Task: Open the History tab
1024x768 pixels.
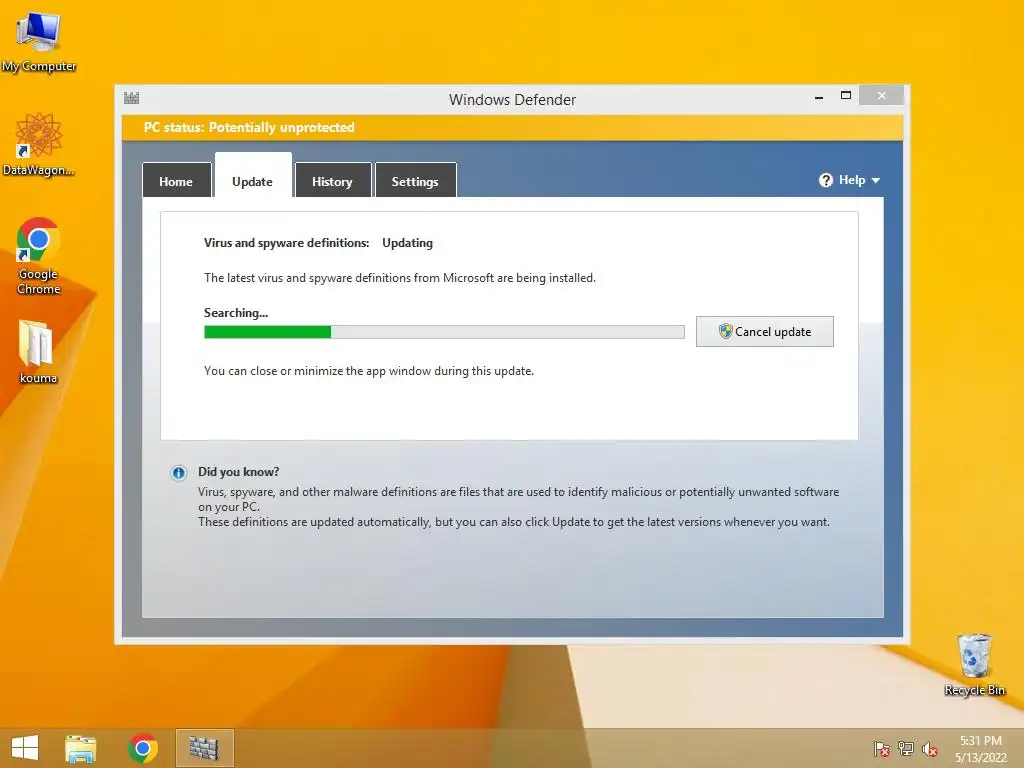Action: click(332, 180)
